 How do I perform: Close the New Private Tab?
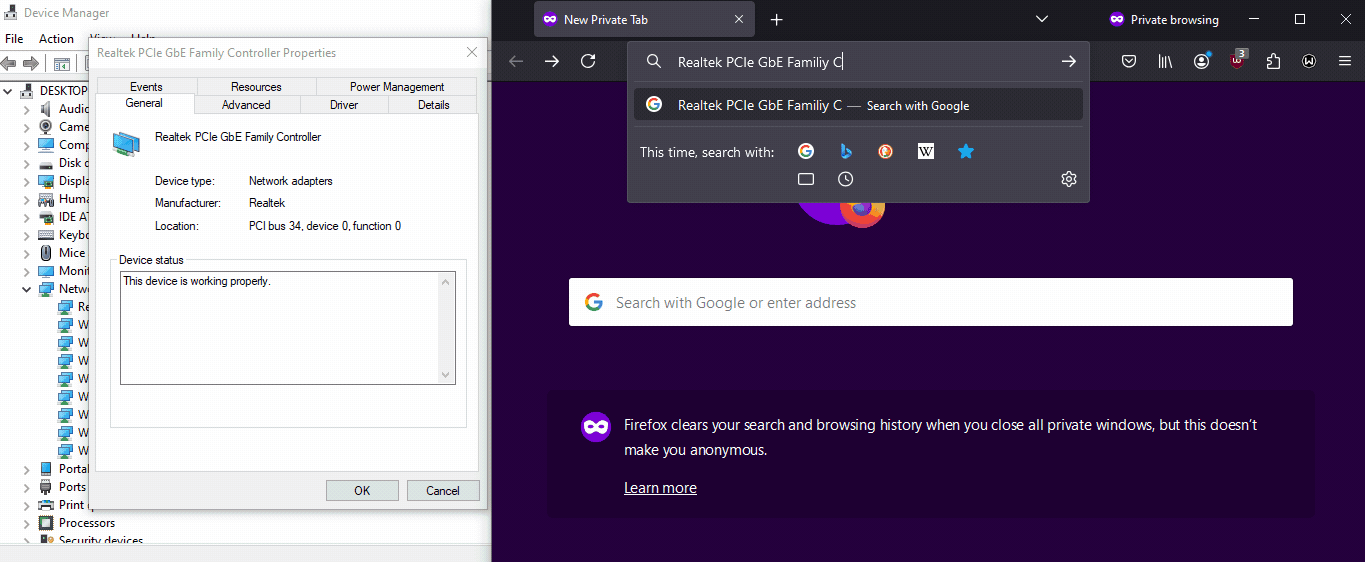click(739, 19)
